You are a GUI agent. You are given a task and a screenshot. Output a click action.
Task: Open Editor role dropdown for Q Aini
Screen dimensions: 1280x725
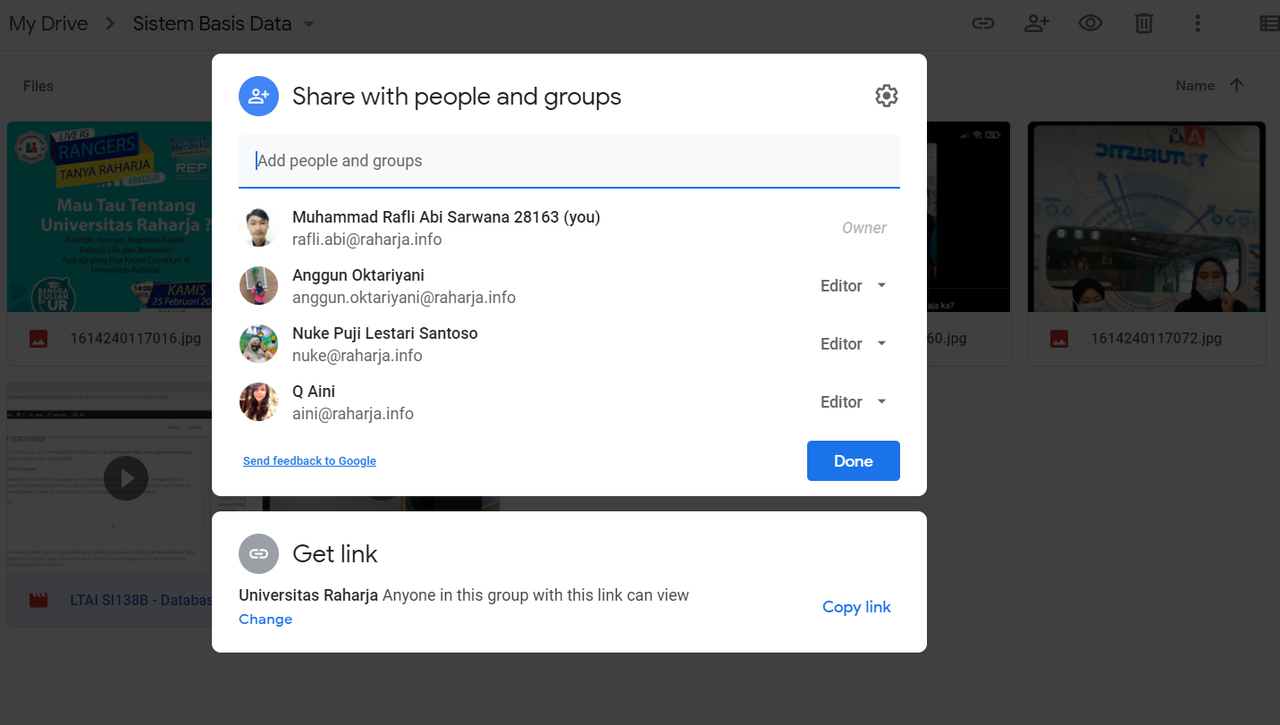[854, 402]
